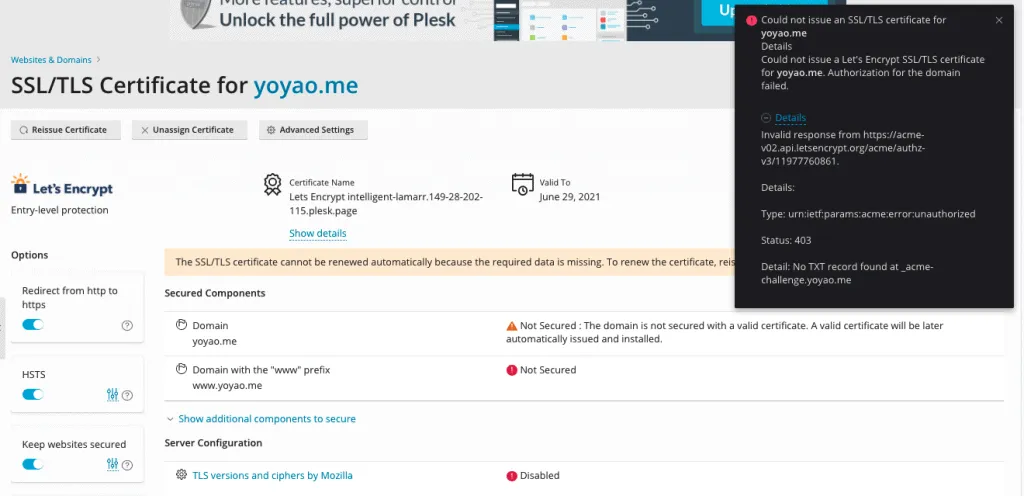Turn off the HSTS toggle
The width and height of the screenshot is (1024, 496).
(x=33, y=395)
